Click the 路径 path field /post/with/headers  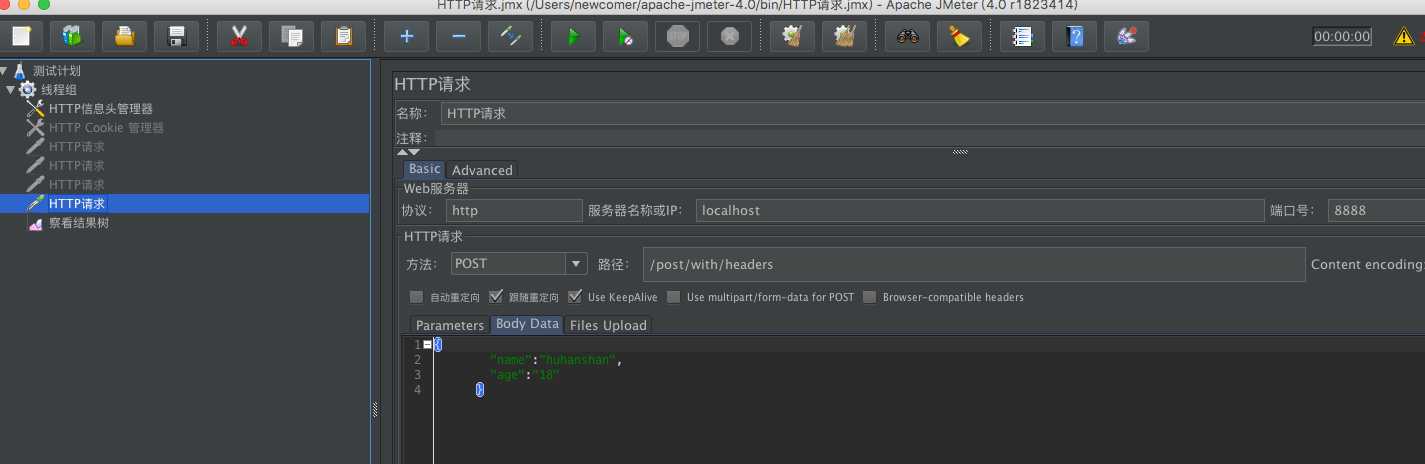(974, 264)
